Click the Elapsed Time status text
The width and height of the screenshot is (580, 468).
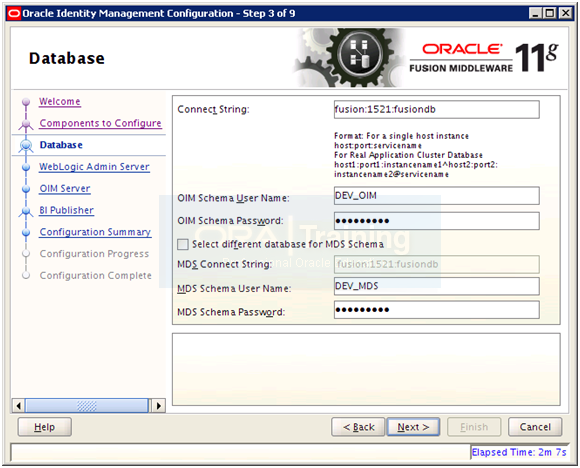coord(519,452)
